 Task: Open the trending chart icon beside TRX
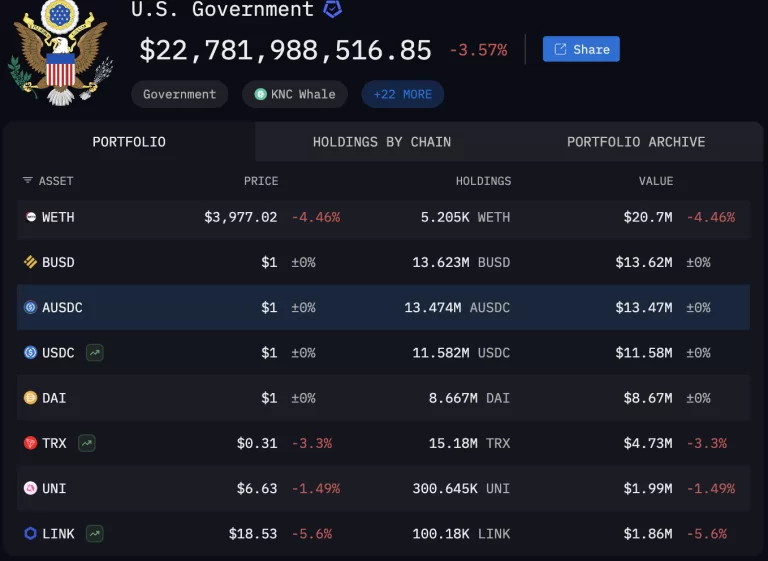tap(87, 443)
